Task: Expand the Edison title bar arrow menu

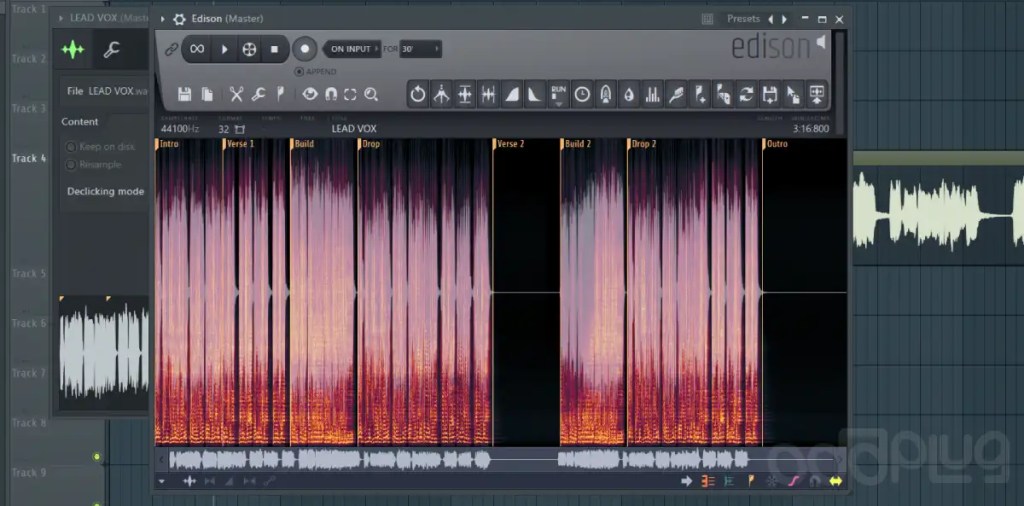Action: (163, 20)
